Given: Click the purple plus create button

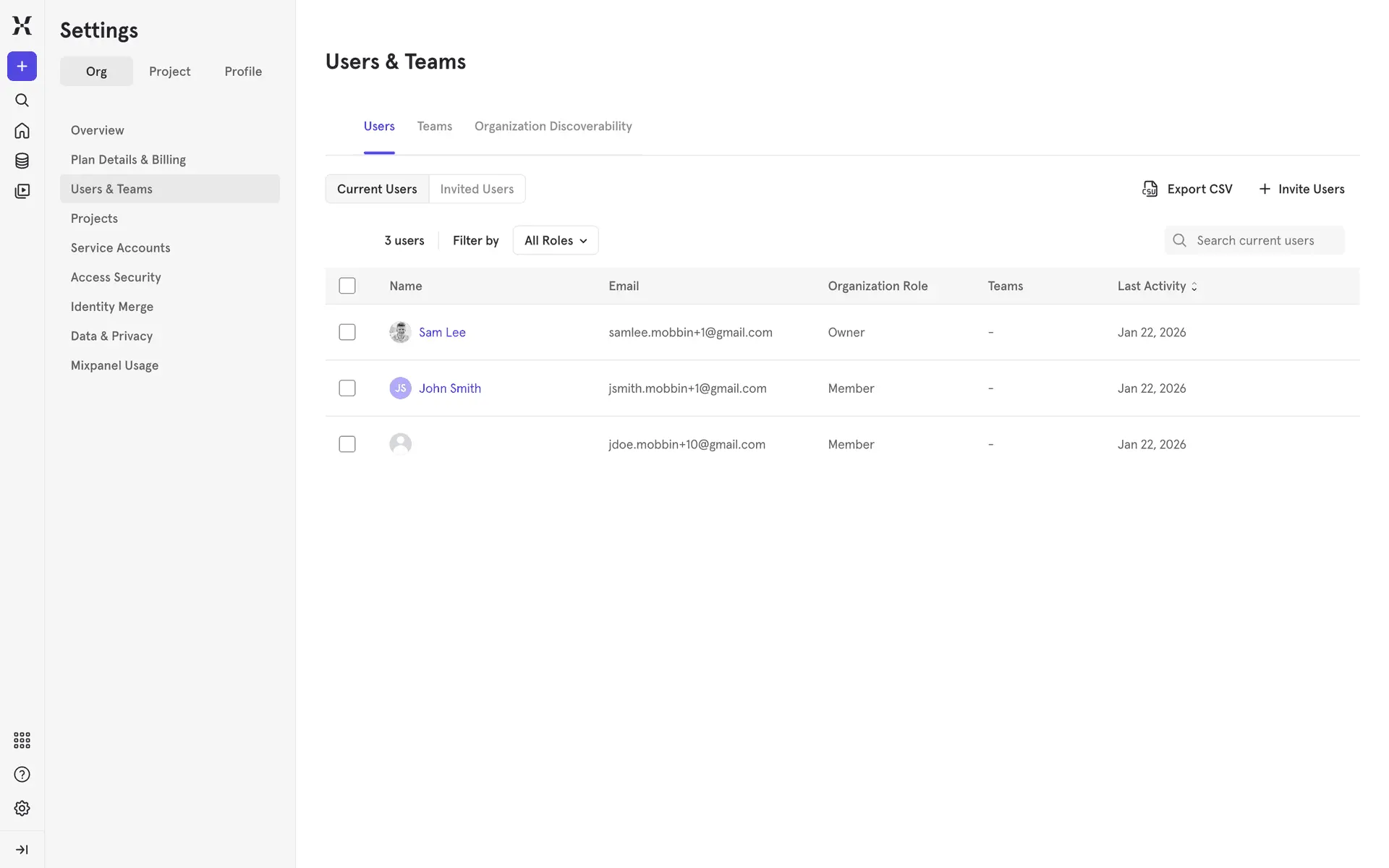Looking at the screenshot, I should [22, 67].
